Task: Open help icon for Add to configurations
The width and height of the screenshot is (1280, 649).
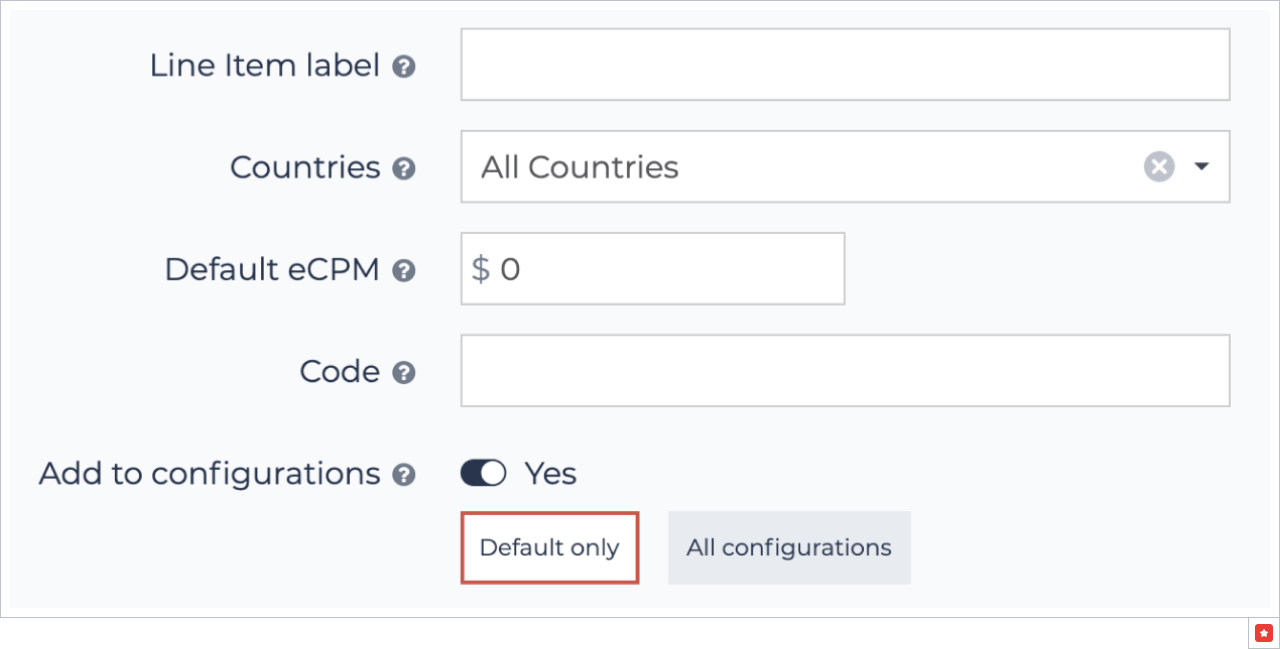Action: coord(404,474)
